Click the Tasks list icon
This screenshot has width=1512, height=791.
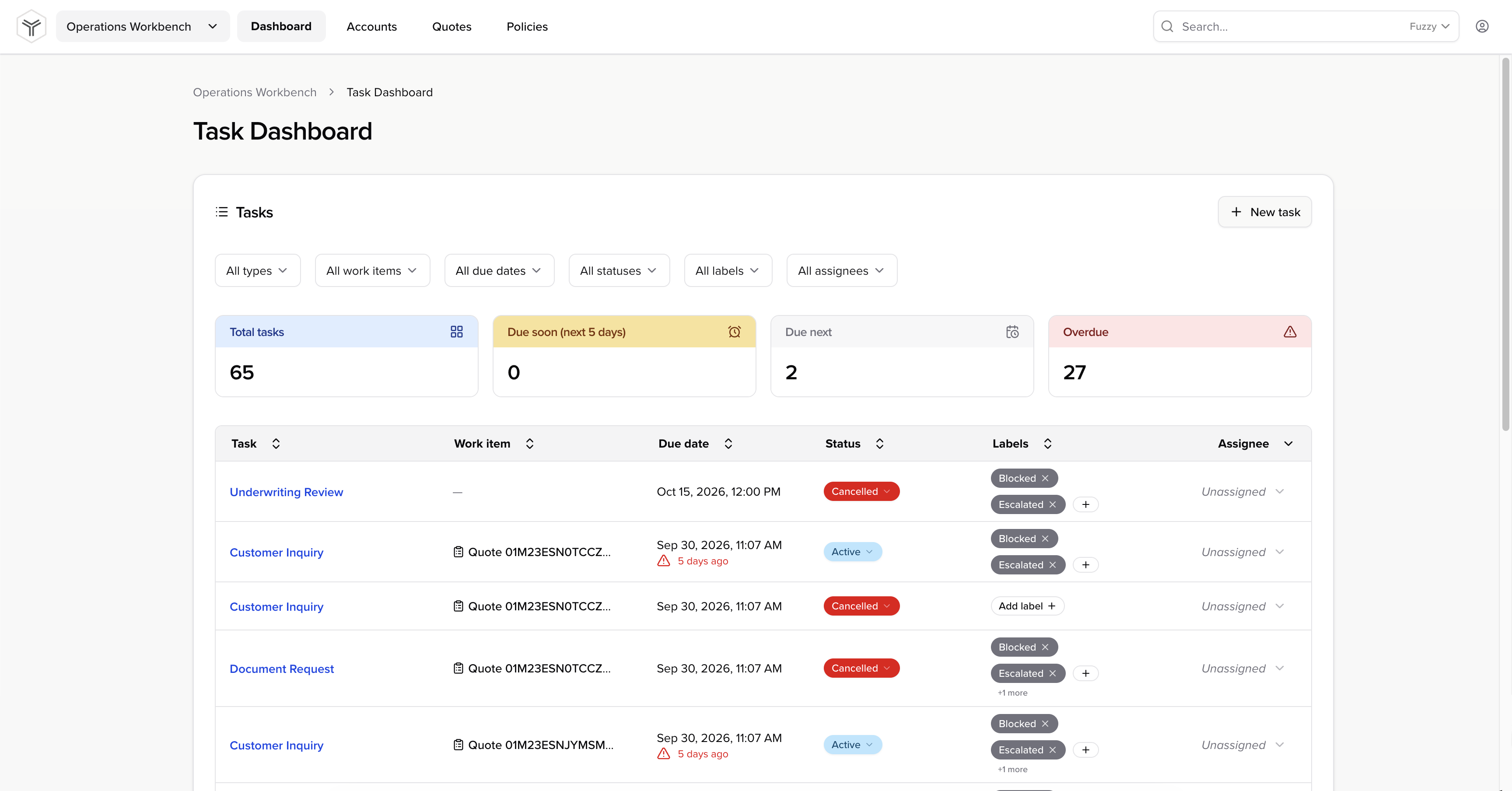[x=221, y=212]
